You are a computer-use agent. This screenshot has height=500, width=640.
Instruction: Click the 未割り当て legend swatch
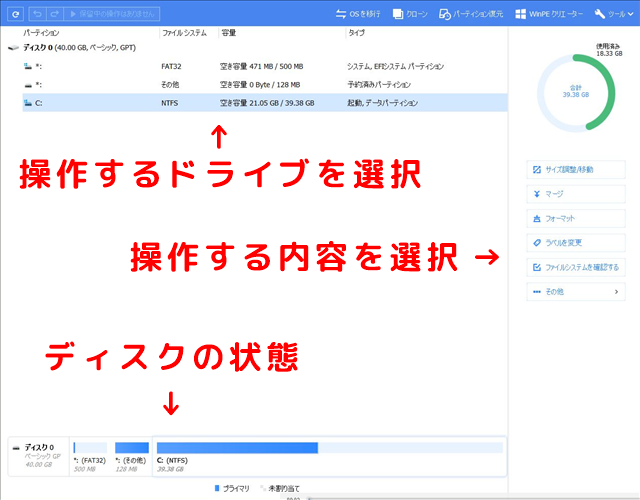point(263,488)
